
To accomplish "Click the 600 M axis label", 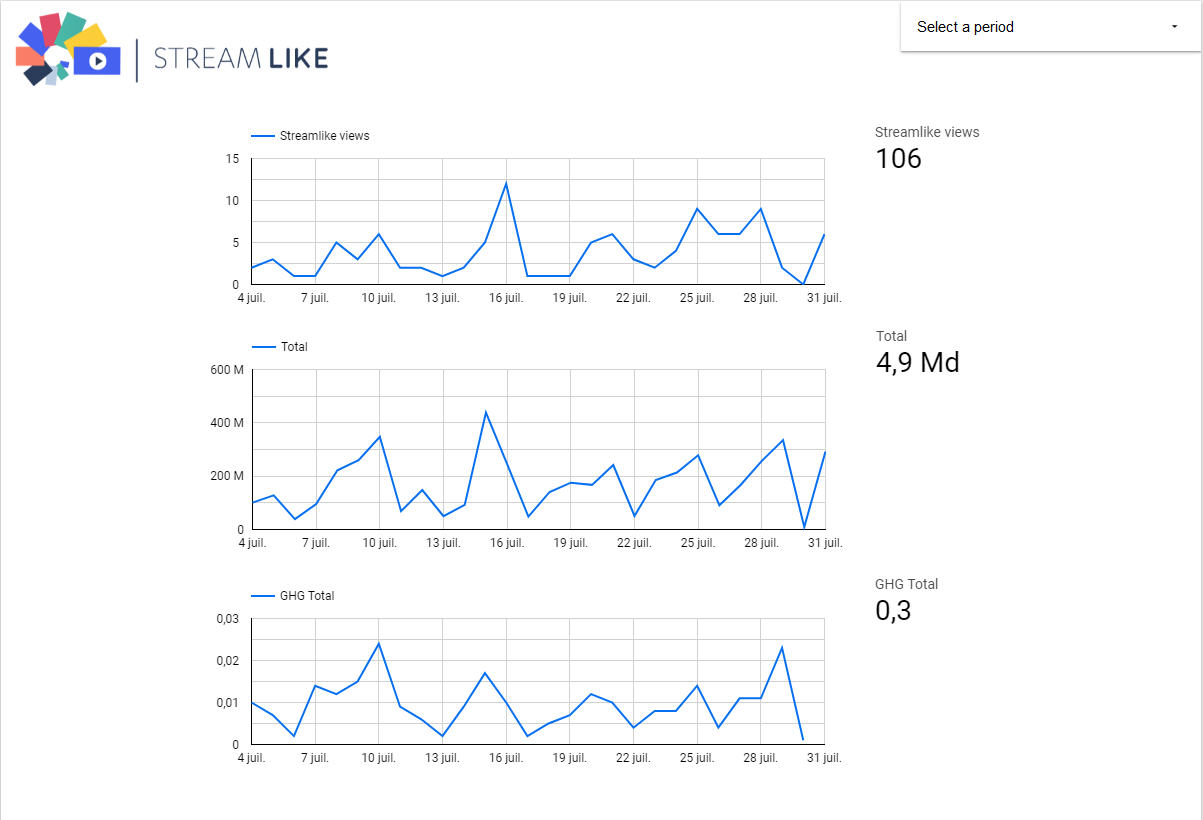I will pos(227,370).
